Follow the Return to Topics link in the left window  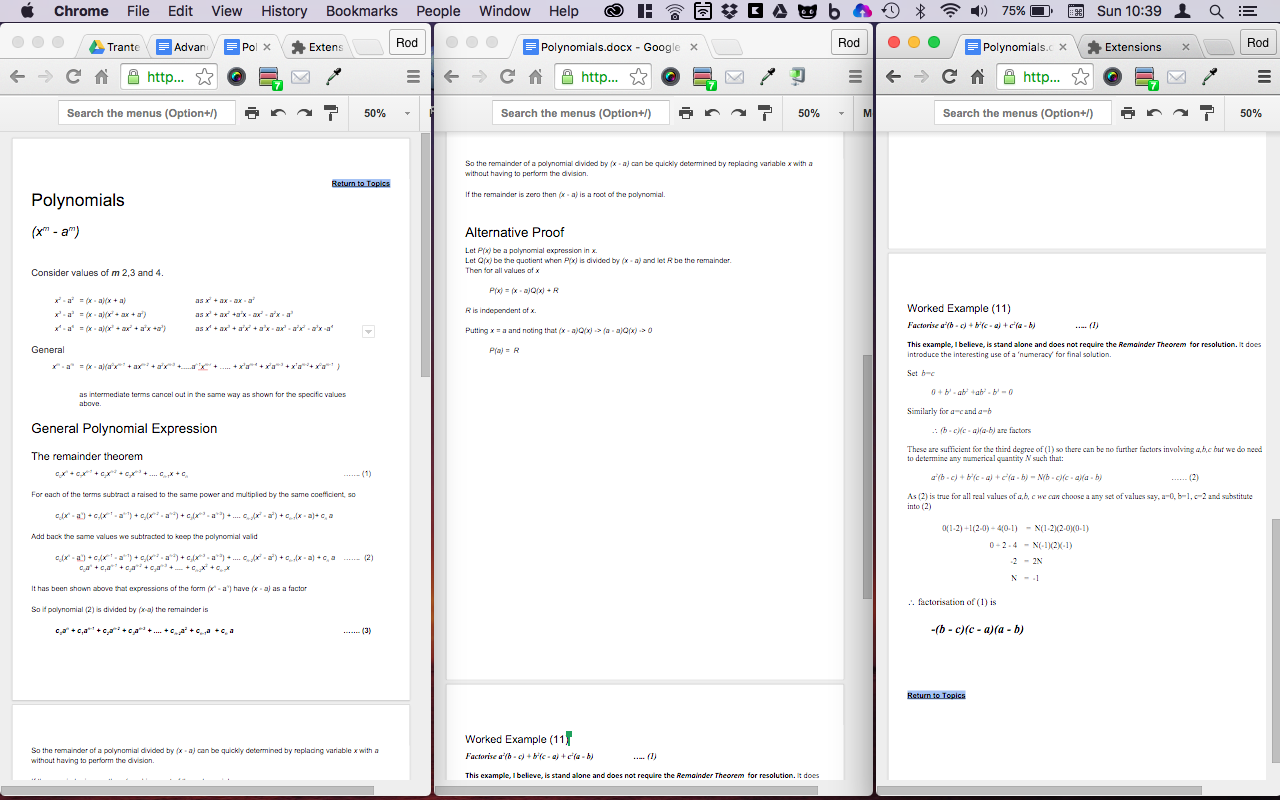361,183
